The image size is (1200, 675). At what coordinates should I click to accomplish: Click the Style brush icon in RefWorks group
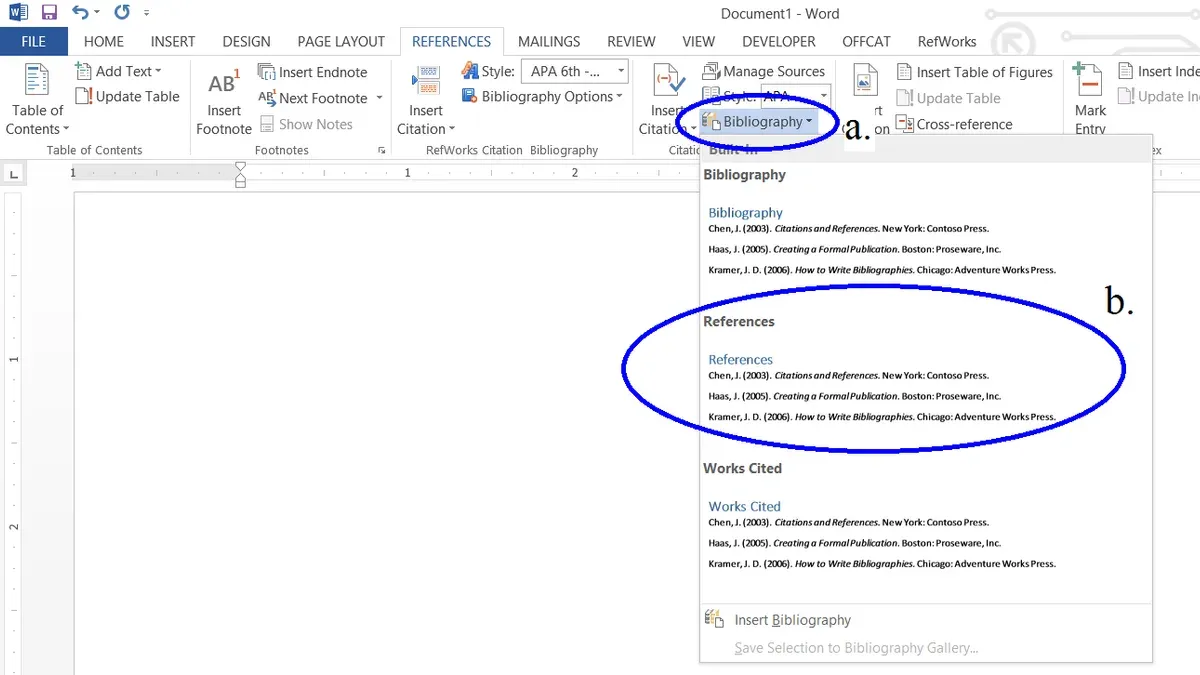click(470, 71)
